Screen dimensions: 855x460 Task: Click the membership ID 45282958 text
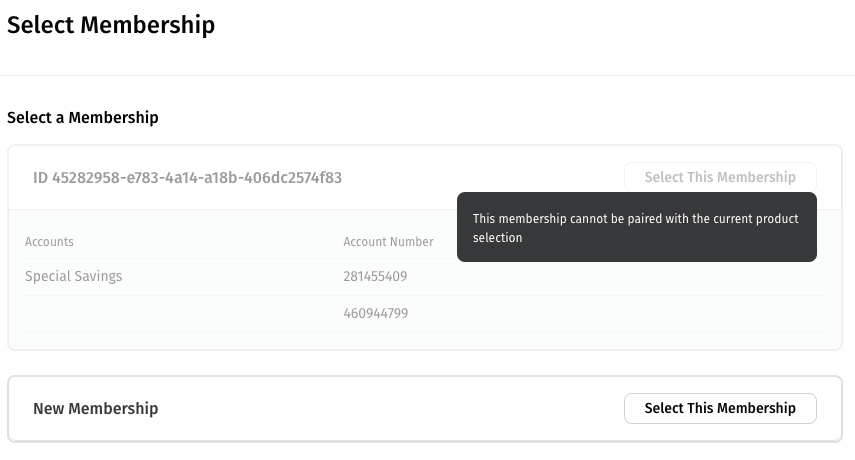tap(188, 178)
